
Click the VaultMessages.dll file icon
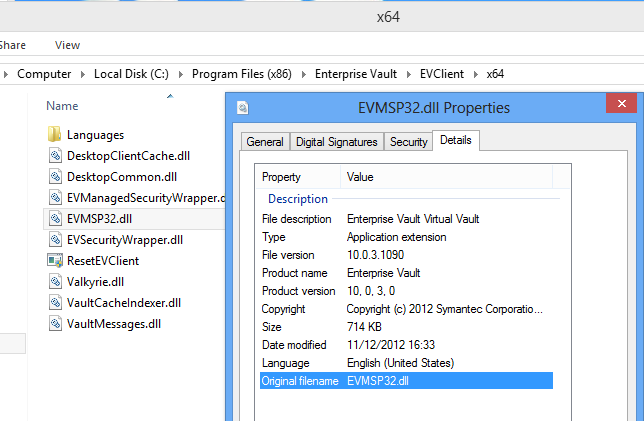[x=55, y=323]
